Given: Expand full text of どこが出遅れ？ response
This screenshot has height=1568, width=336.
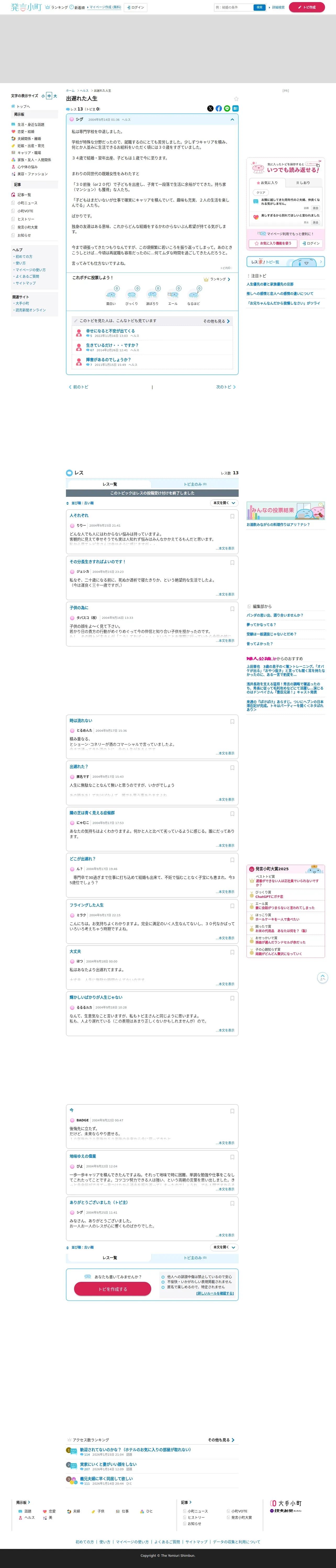Looking at the screenshot, I should [x=226, y=892].
